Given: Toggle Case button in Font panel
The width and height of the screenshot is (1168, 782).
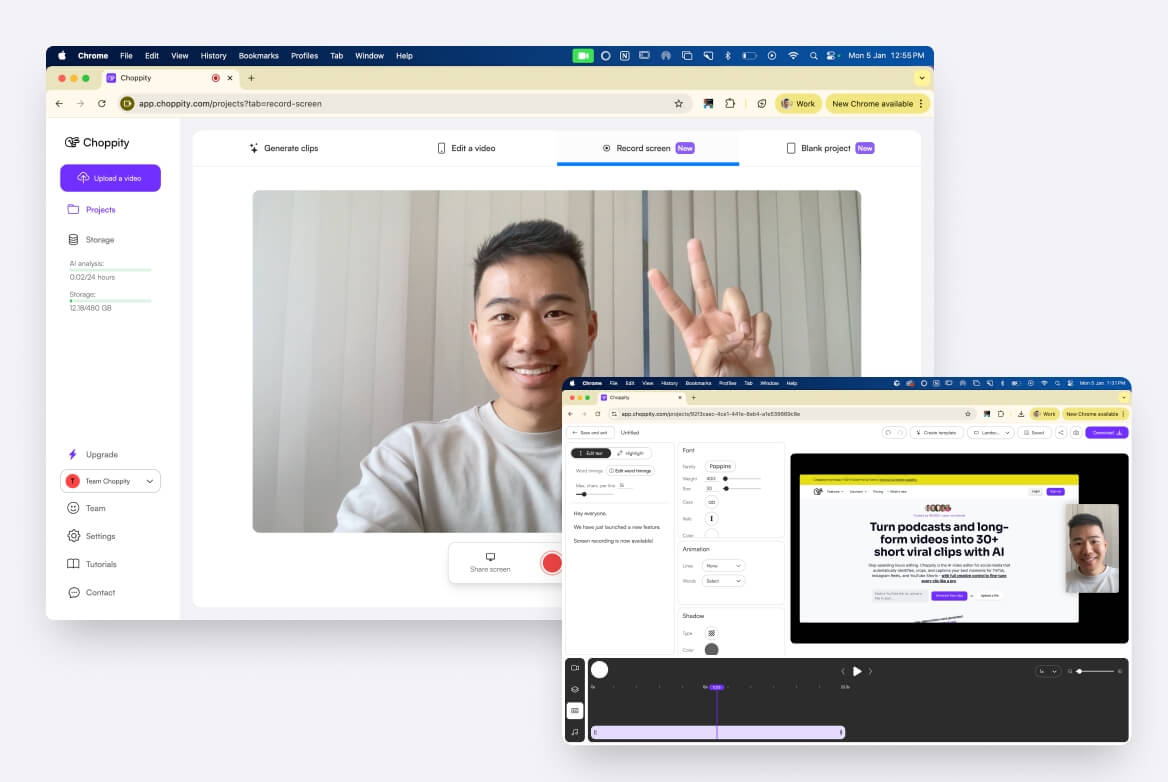Looking at the screenshot, I should [711, 502].
